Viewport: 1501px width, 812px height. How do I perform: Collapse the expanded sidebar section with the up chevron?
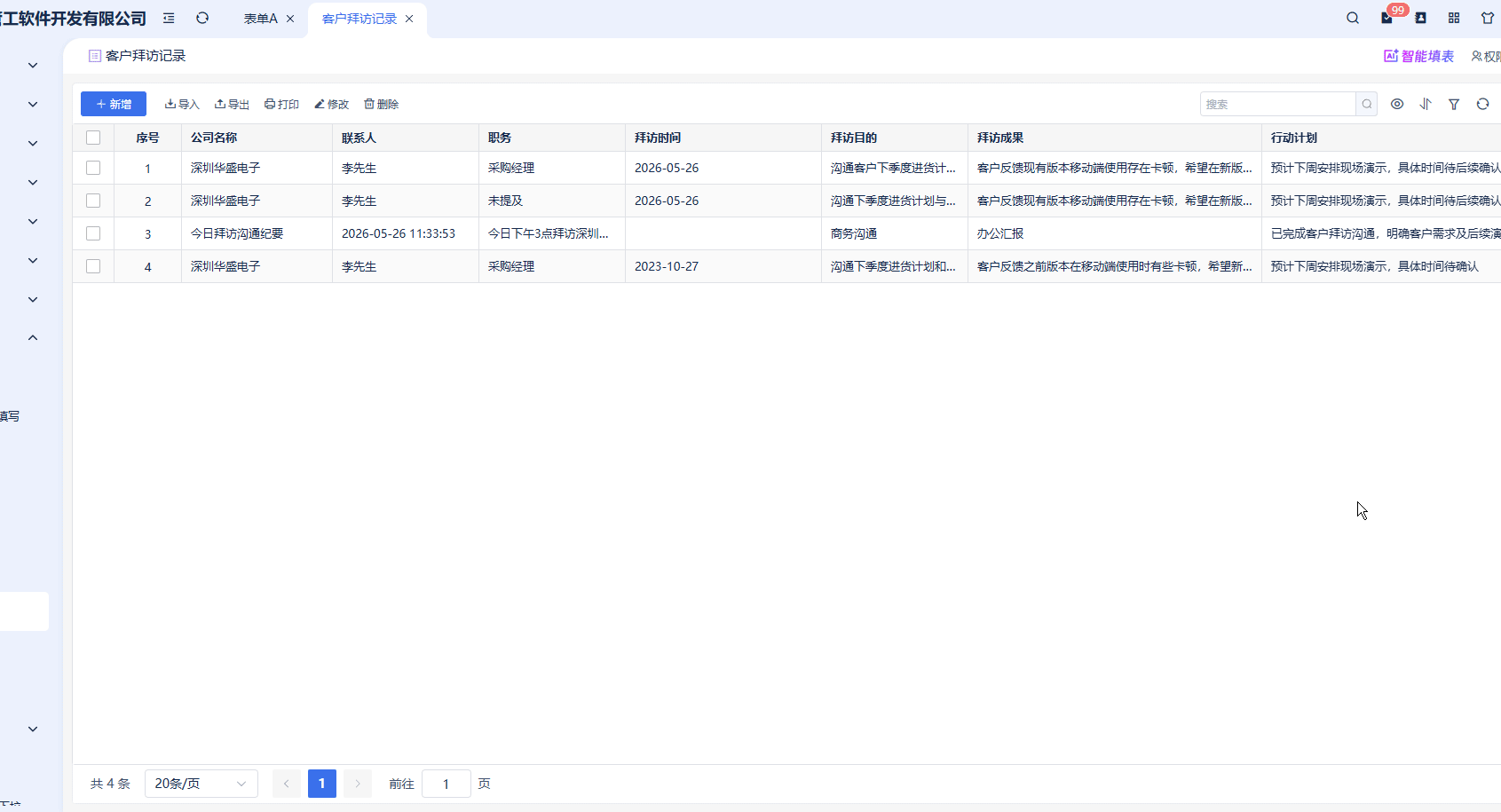tap(33, 337)
